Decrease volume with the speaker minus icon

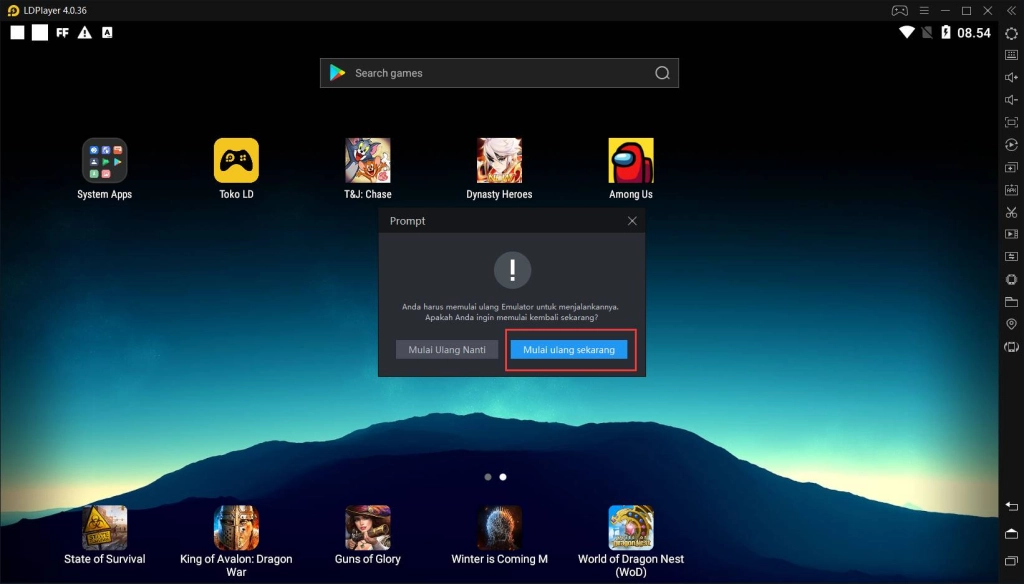point(1011,100)
